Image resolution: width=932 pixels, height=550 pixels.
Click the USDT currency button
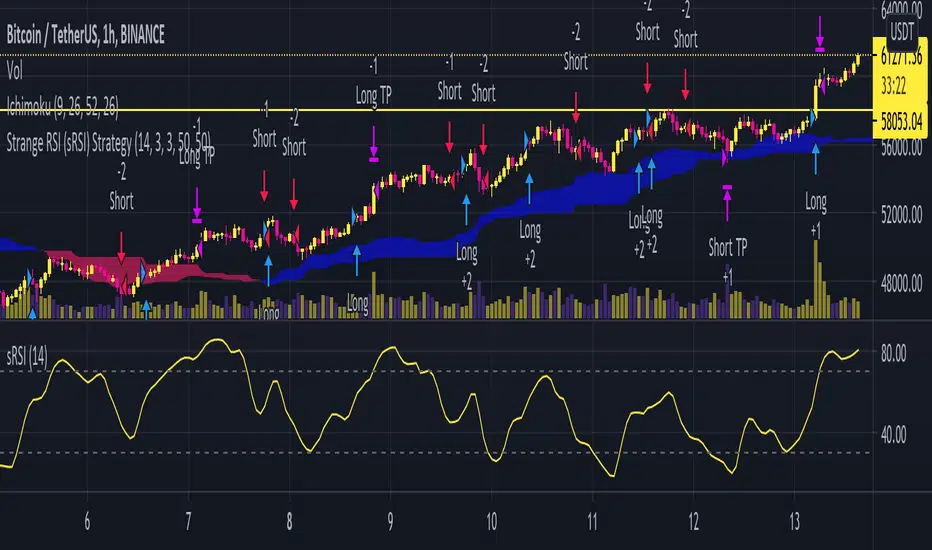(x=902, y=31)
